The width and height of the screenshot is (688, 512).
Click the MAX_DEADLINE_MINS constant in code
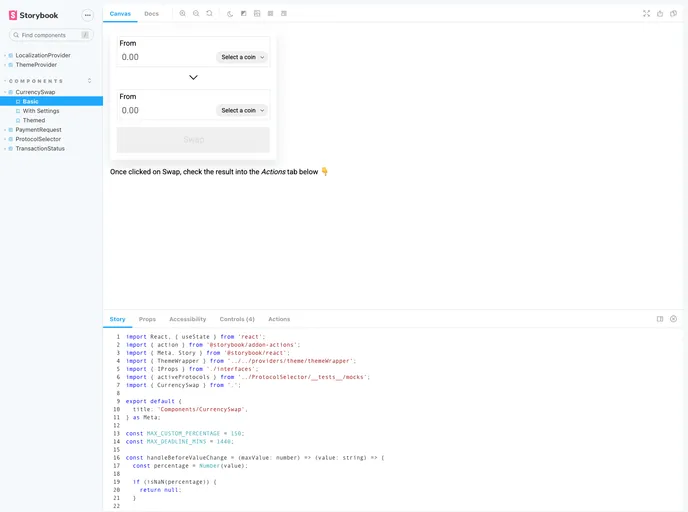click(x=176, y=442)
